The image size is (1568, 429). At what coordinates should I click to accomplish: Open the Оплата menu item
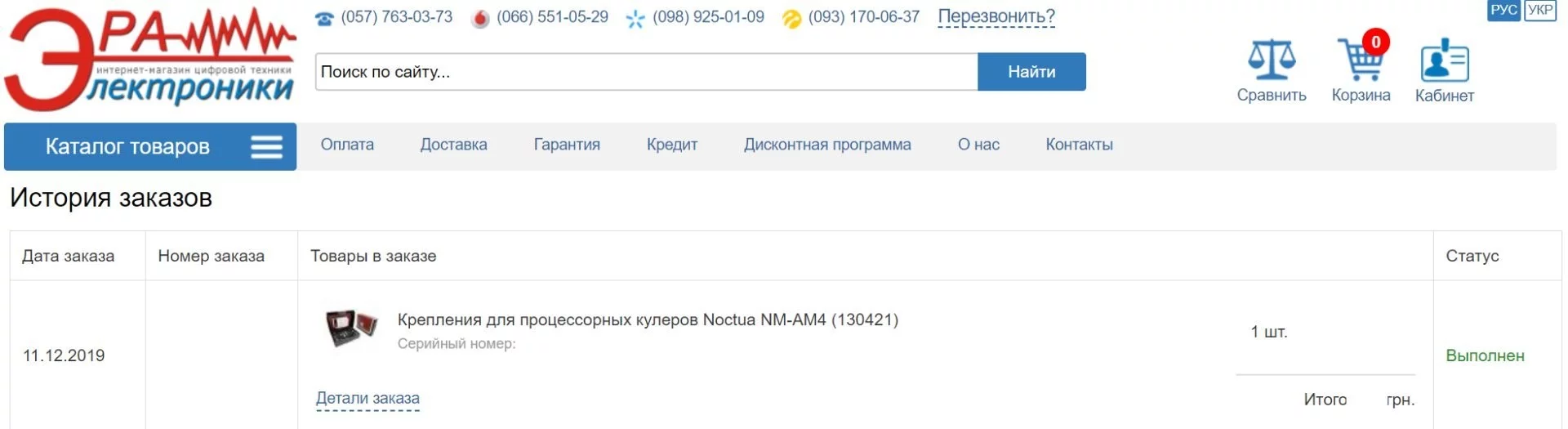coord(347,145)
